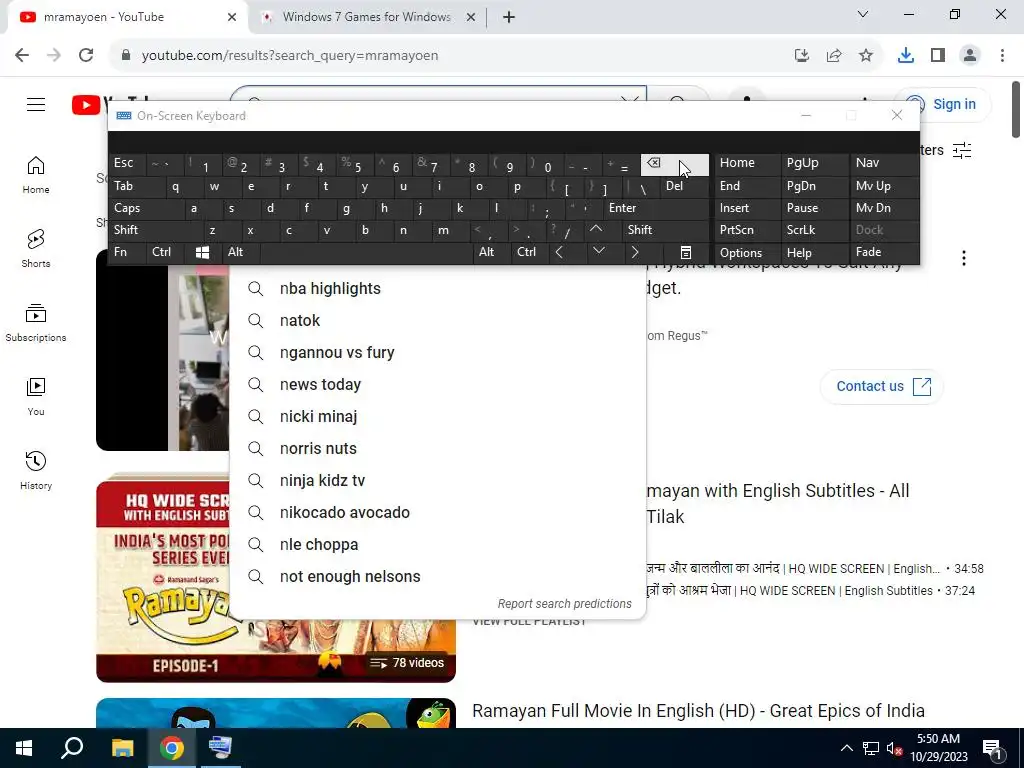
Task: Select 'nikocado avocado' suggestion
Action: pyautogui.click(x=438, y=513)
